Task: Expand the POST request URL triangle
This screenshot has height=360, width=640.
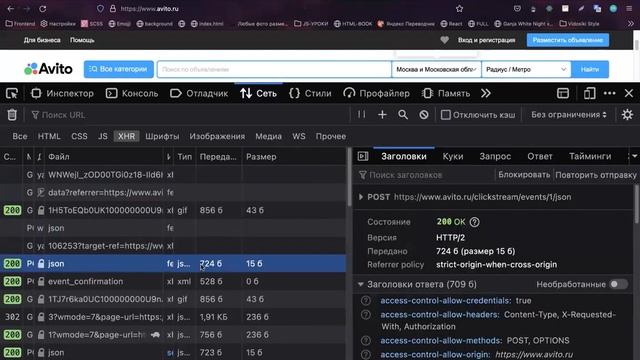Action: pos(361,197)
